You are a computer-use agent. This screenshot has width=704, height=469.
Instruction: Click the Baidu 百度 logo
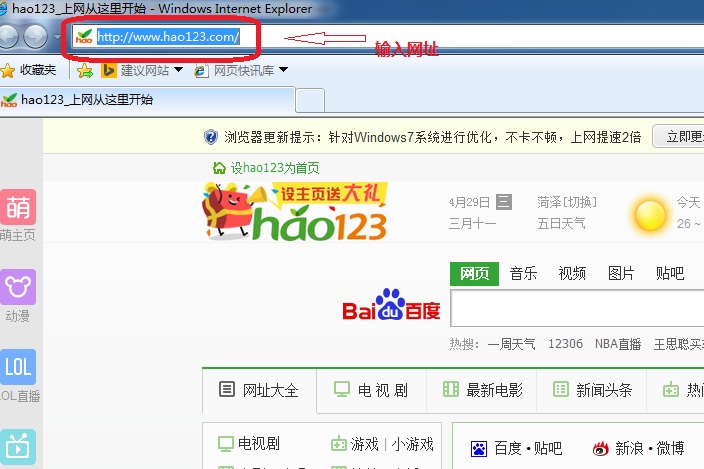(391, 305)
